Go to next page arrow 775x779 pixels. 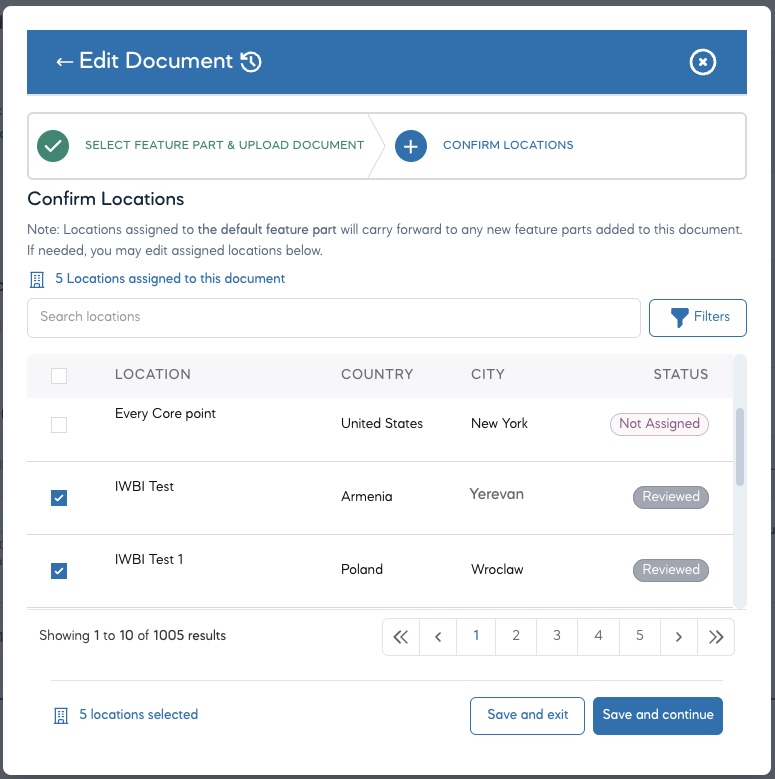point(679,637)
